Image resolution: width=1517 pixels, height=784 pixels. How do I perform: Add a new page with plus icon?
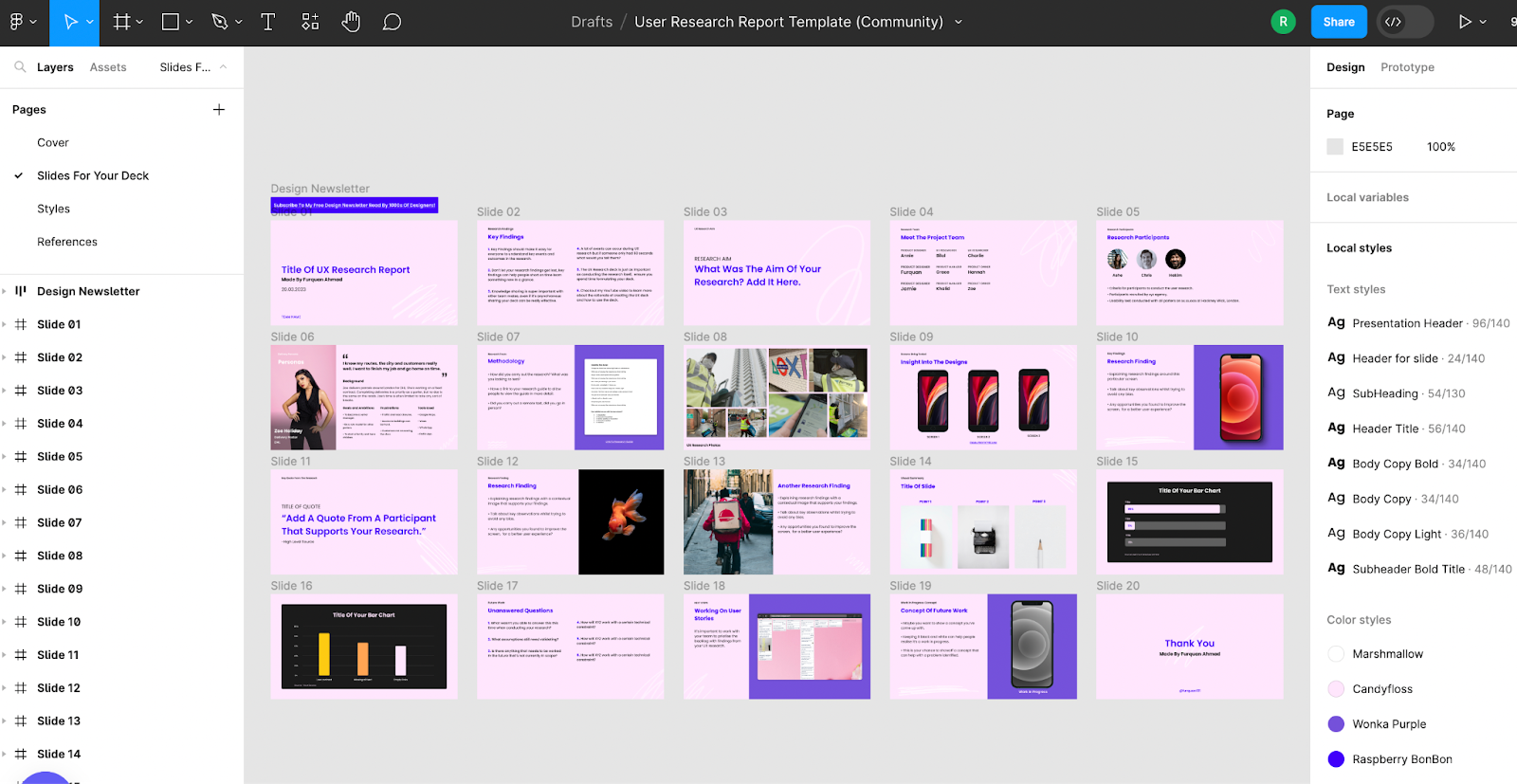tap(219, 110)
